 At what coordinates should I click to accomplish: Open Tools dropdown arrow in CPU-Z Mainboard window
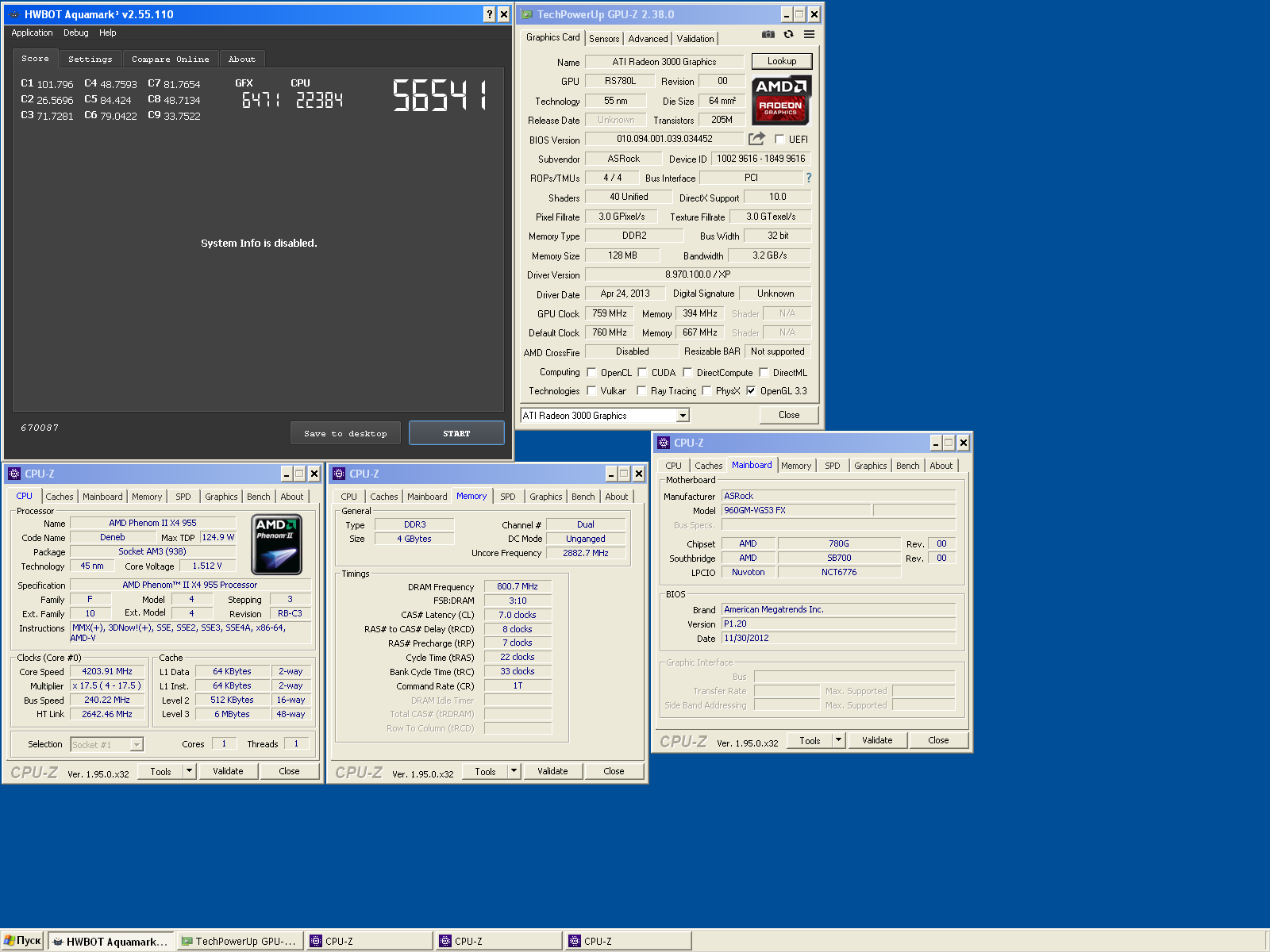(838, 740)
